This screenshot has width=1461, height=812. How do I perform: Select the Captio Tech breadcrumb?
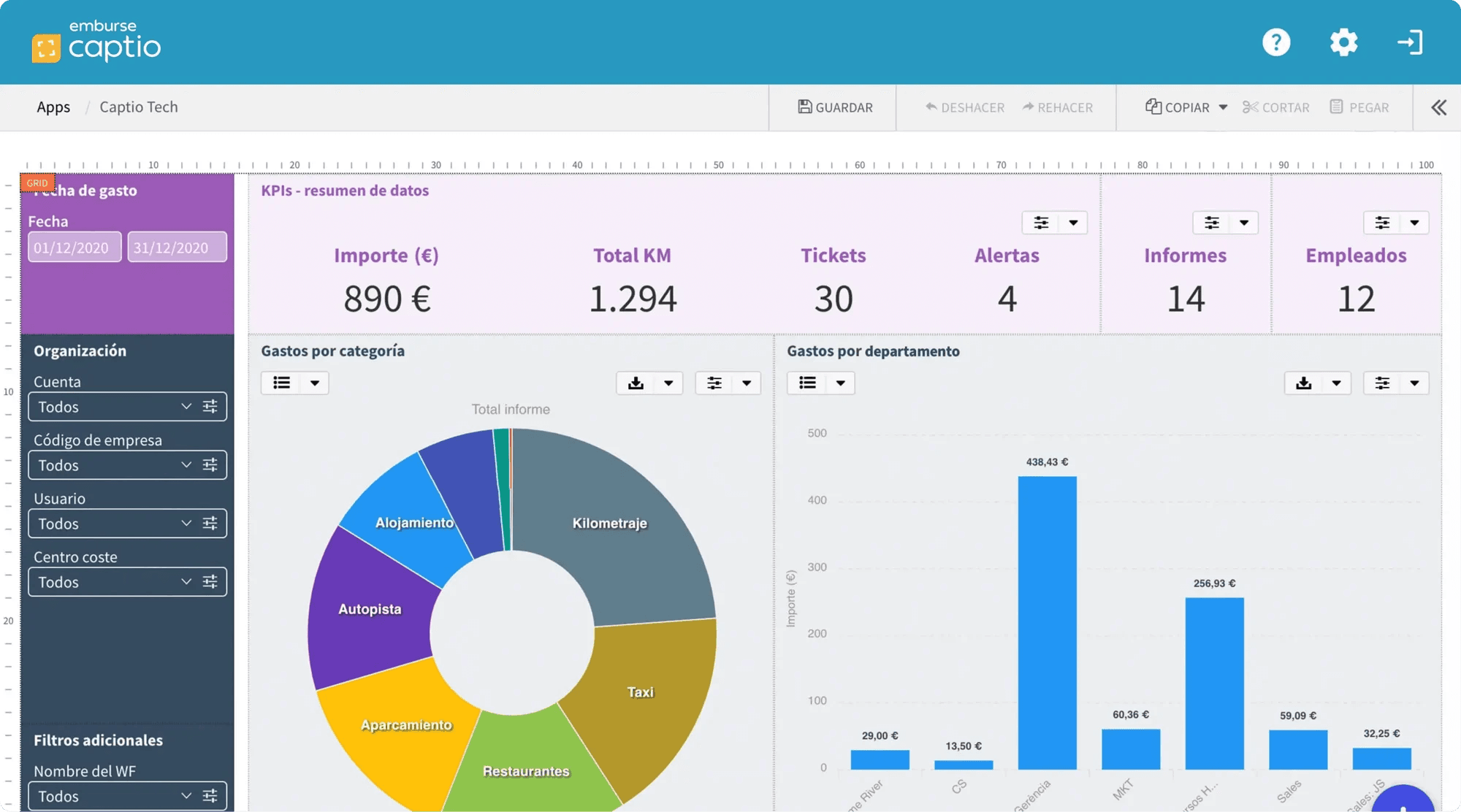[139, 107]
